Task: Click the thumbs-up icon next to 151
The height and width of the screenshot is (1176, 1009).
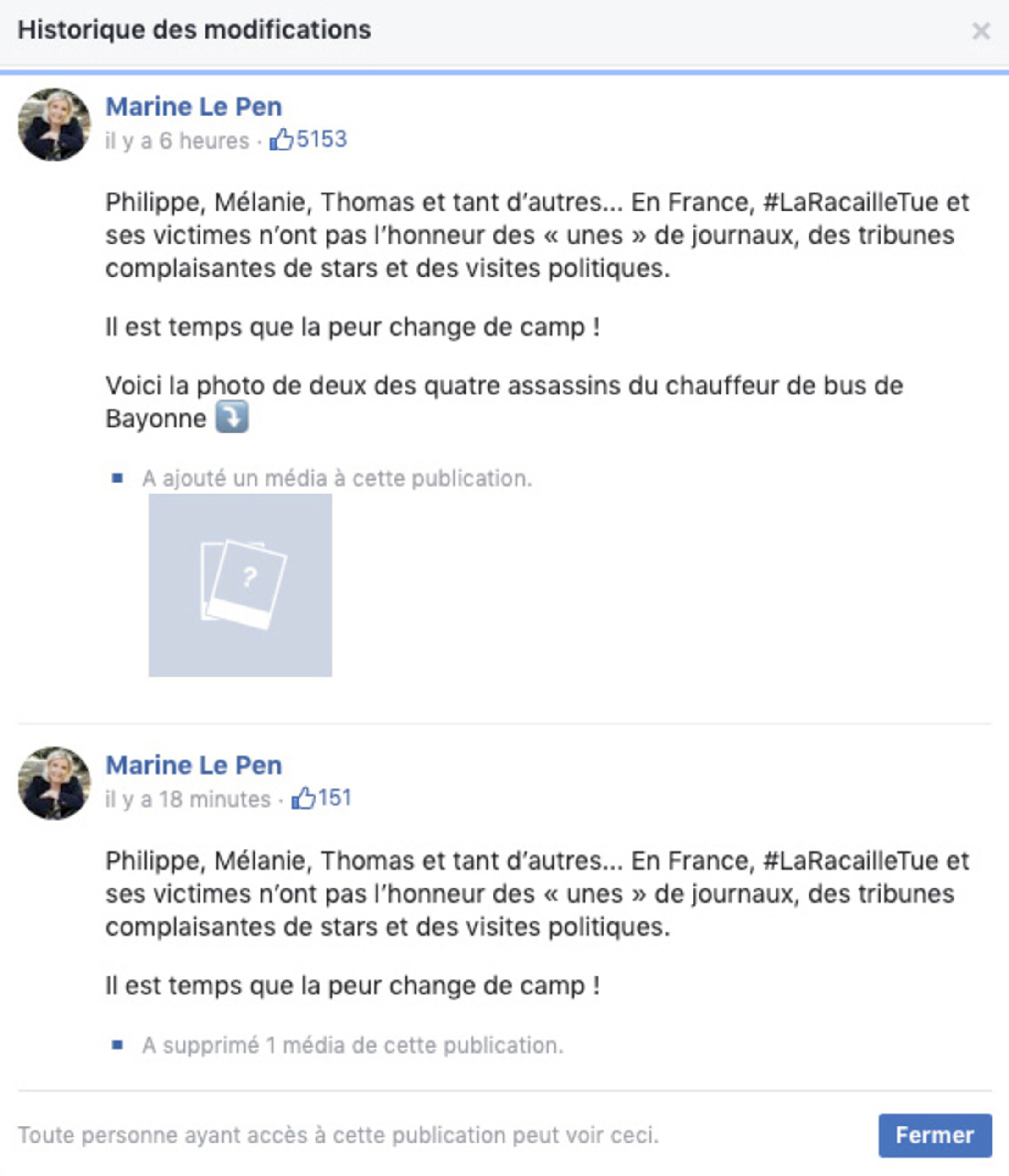Action: (x=303, y=798)
